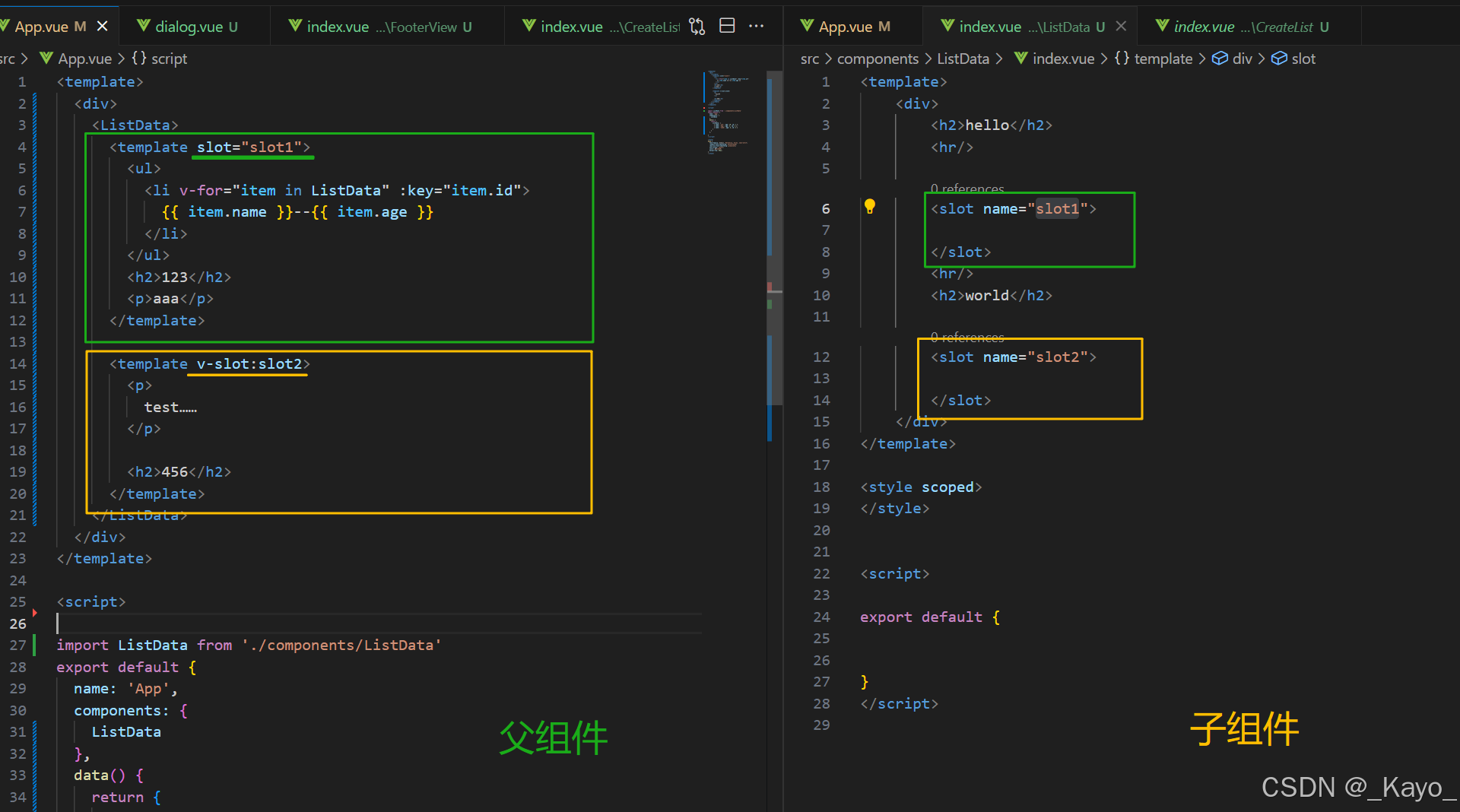Click the Vue icon in right breadcrumb

[x=1021, y=59]
